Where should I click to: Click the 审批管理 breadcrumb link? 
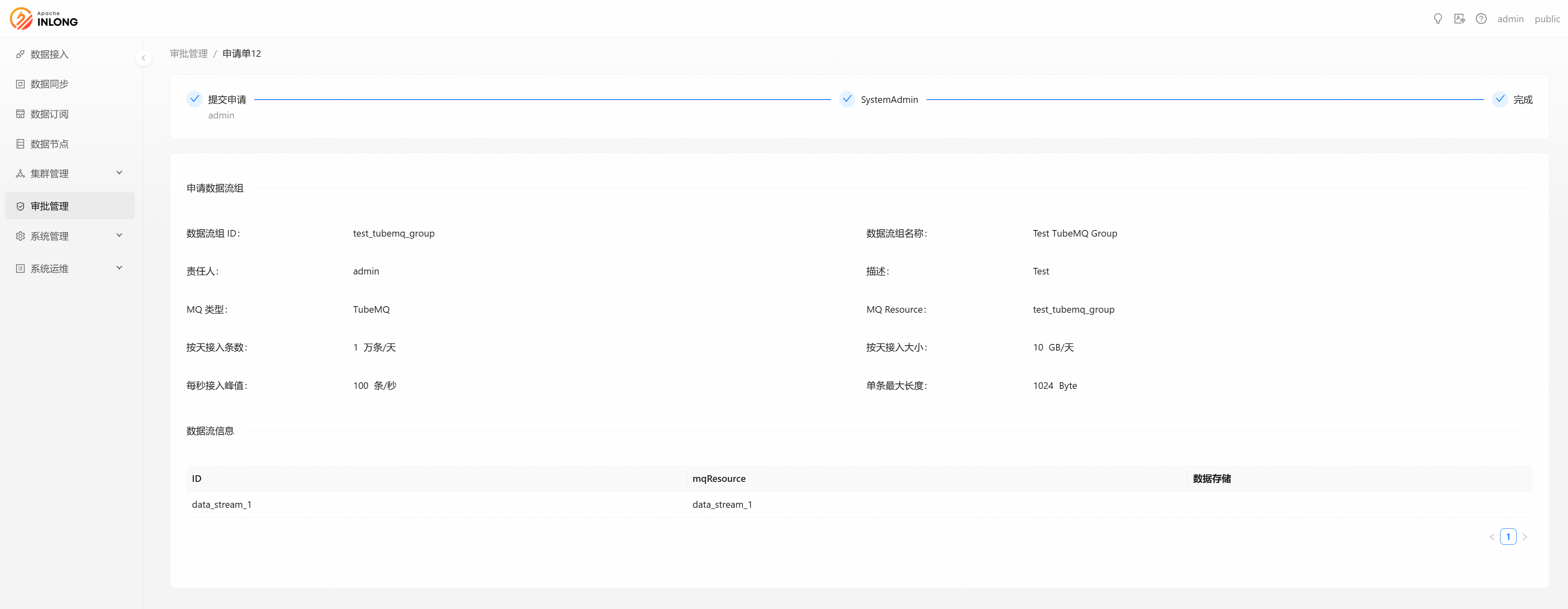189,53
